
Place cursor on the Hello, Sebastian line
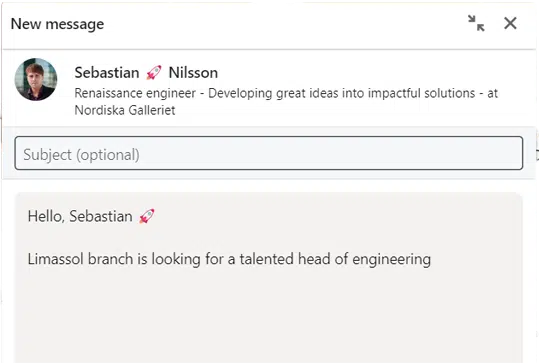click(x=91, y=216)
